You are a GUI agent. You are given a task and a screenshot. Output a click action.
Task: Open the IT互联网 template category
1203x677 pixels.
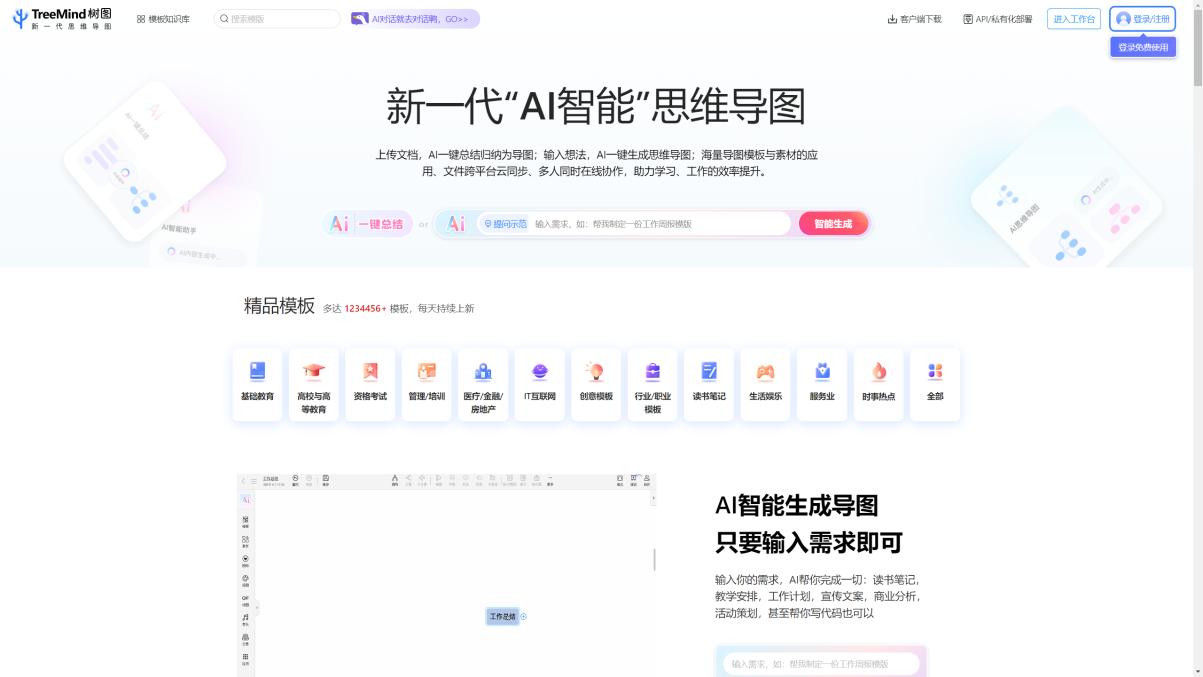[x=540, y=384]
